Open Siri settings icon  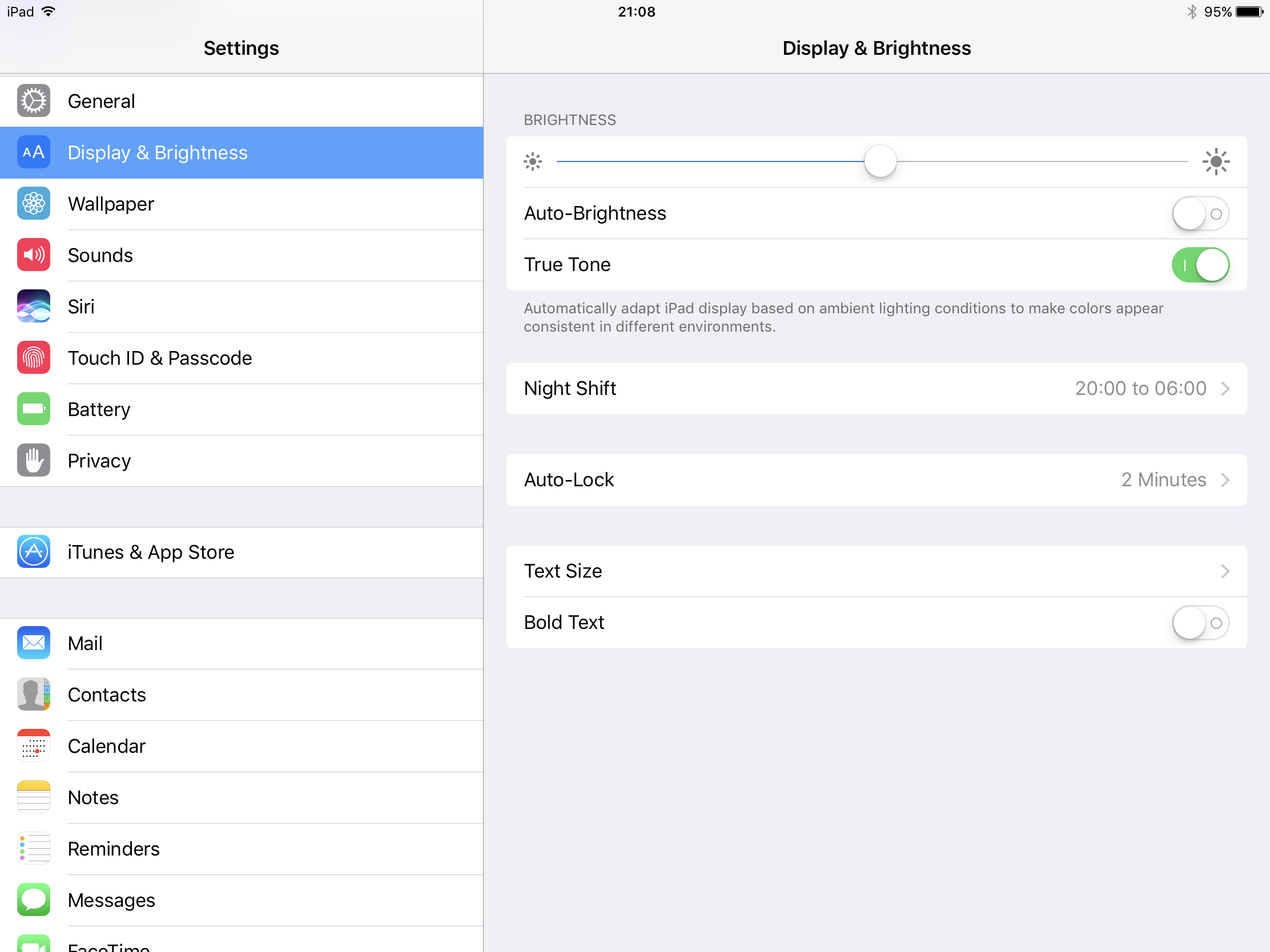[33, 306]
